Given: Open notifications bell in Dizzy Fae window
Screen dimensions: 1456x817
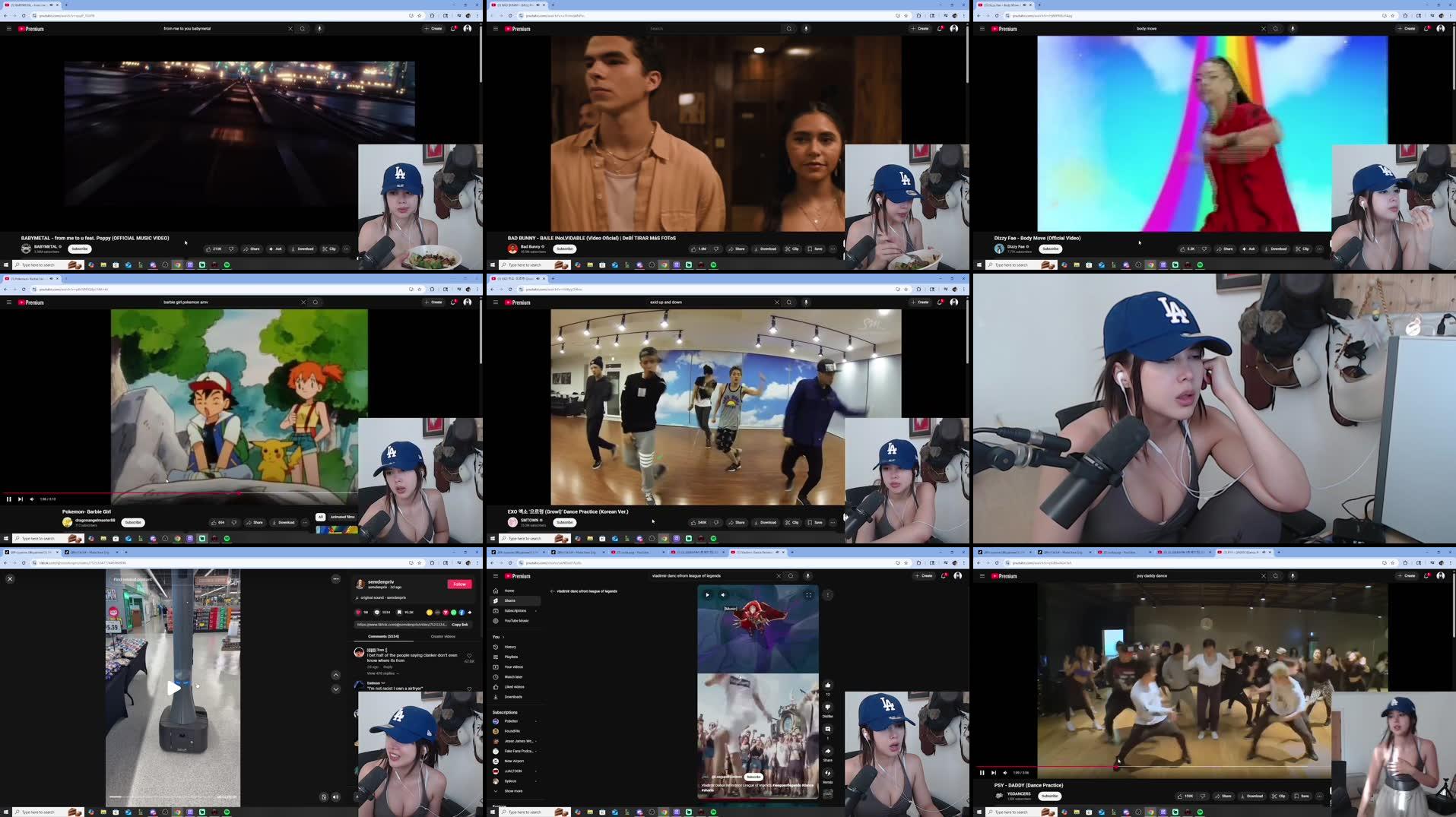Looking at the screenshot, I should [x=1427, y=29].
